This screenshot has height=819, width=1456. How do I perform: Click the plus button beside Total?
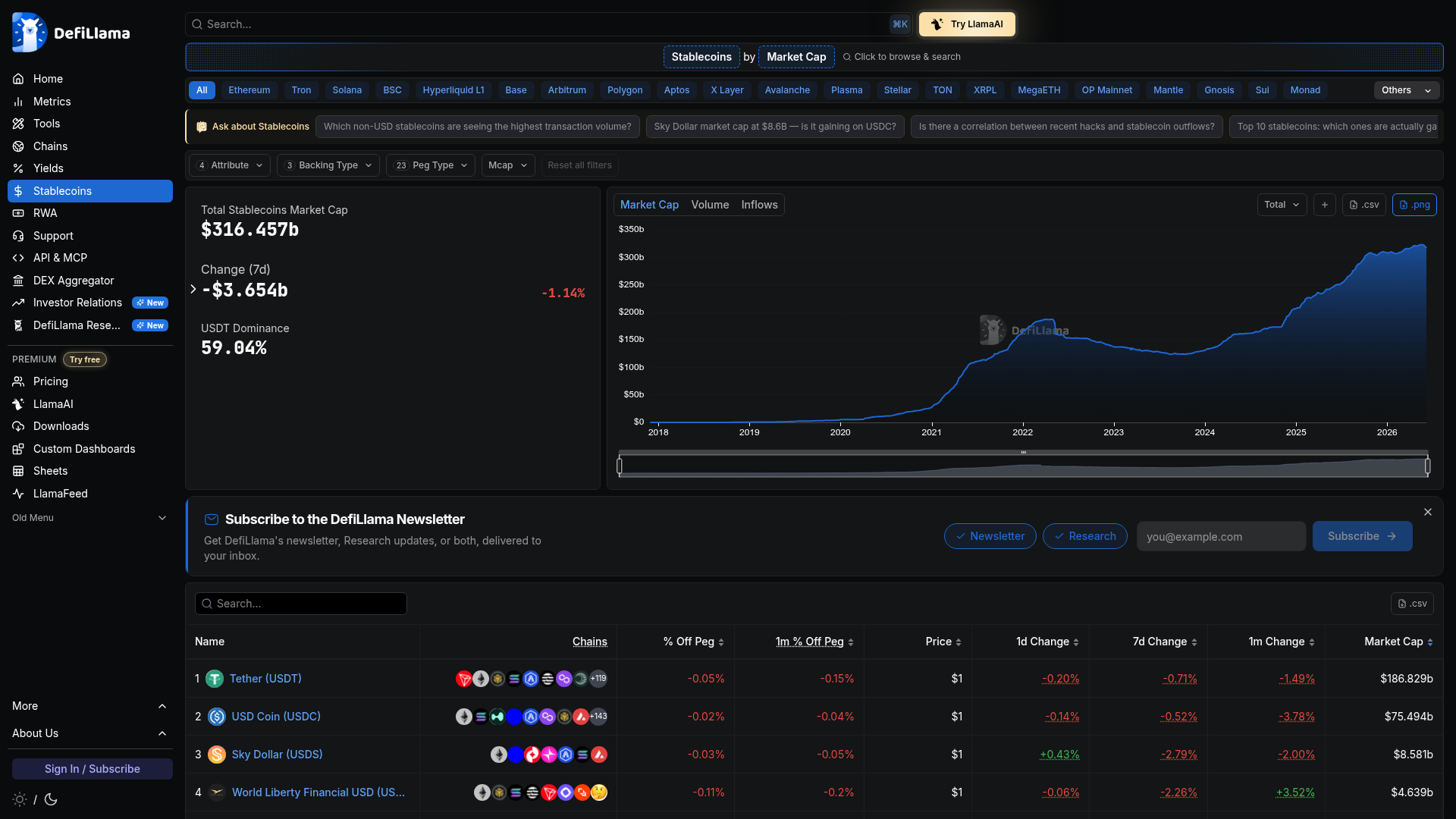pyautogui.click(x=1325, y=205)
